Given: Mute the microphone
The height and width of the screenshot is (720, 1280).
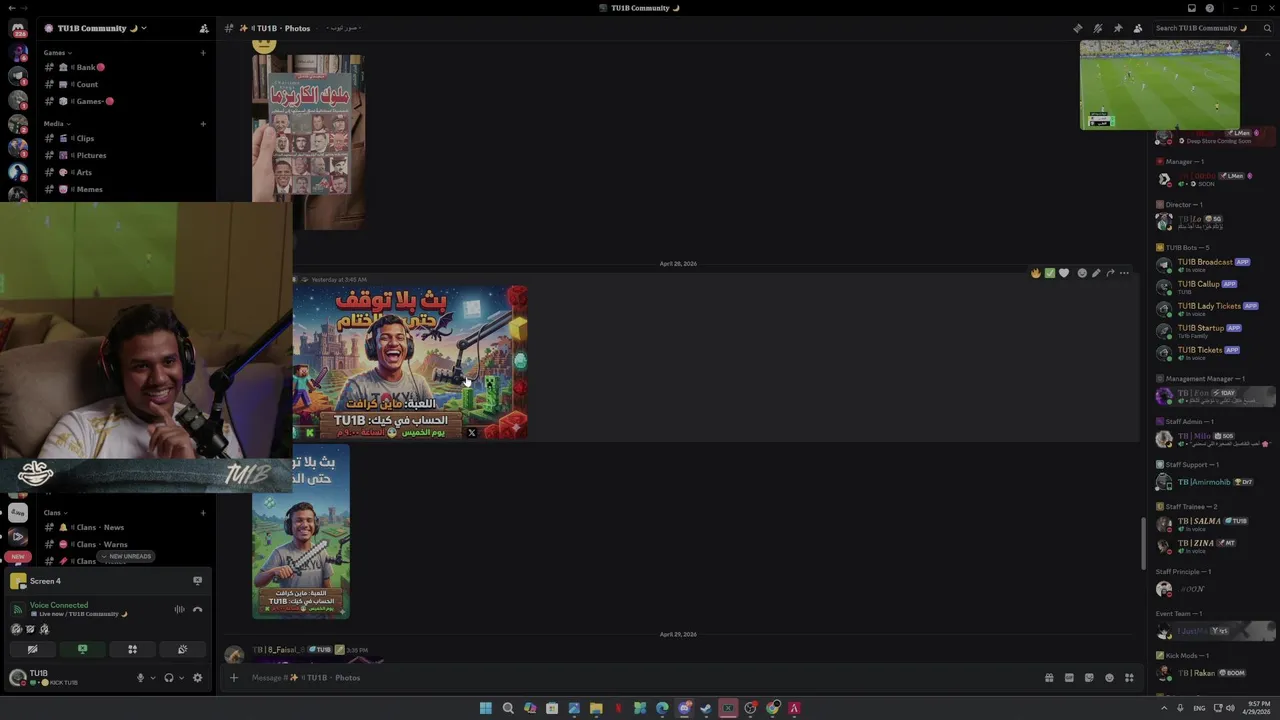Looking at the screenshot, I should point(140,678).
